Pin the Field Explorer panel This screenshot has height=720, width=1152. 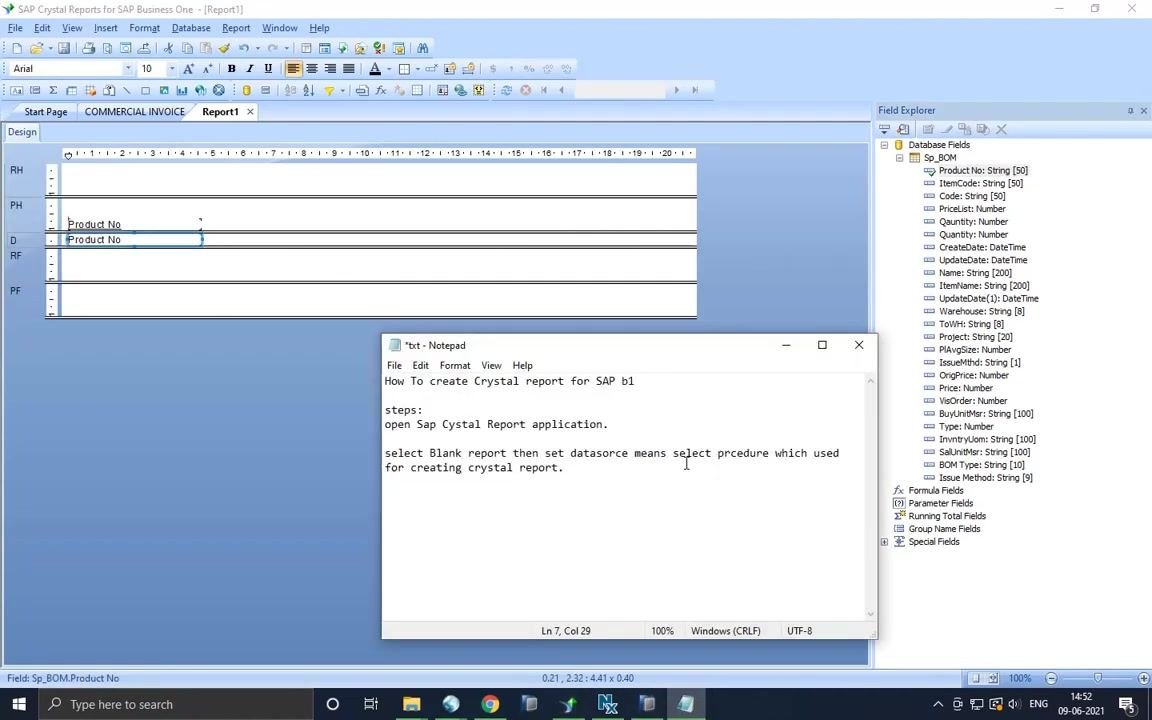pyautogui.click(x=1130, y=111)
